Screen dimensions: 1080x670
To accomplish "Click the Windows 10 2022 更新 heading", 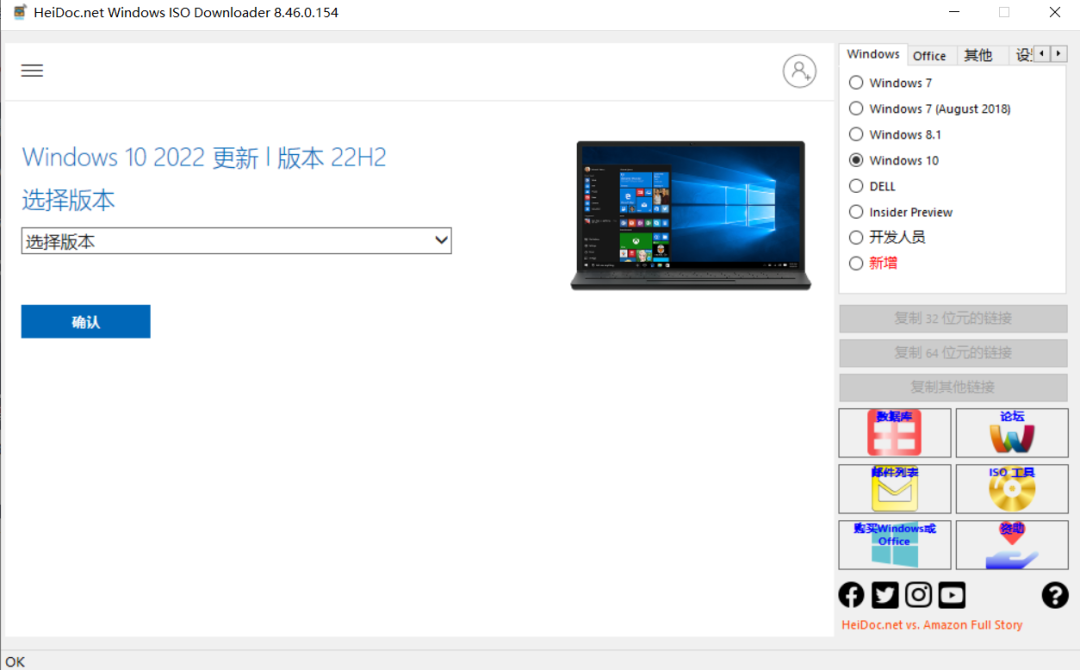I will pyautogui.click(x=204, y=158).
